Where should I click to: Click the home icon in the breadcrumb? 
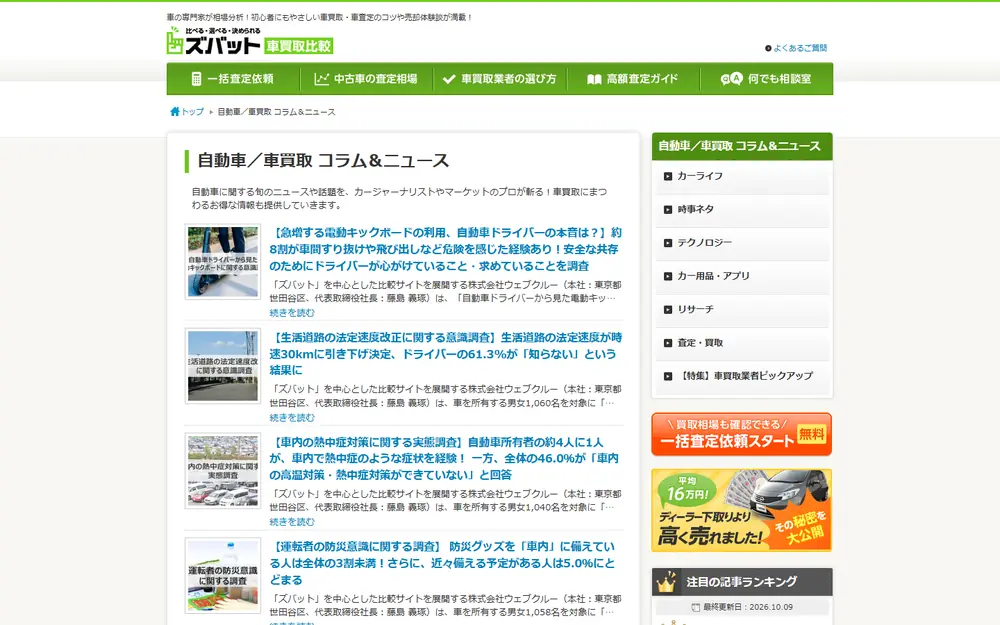[175, 112]
